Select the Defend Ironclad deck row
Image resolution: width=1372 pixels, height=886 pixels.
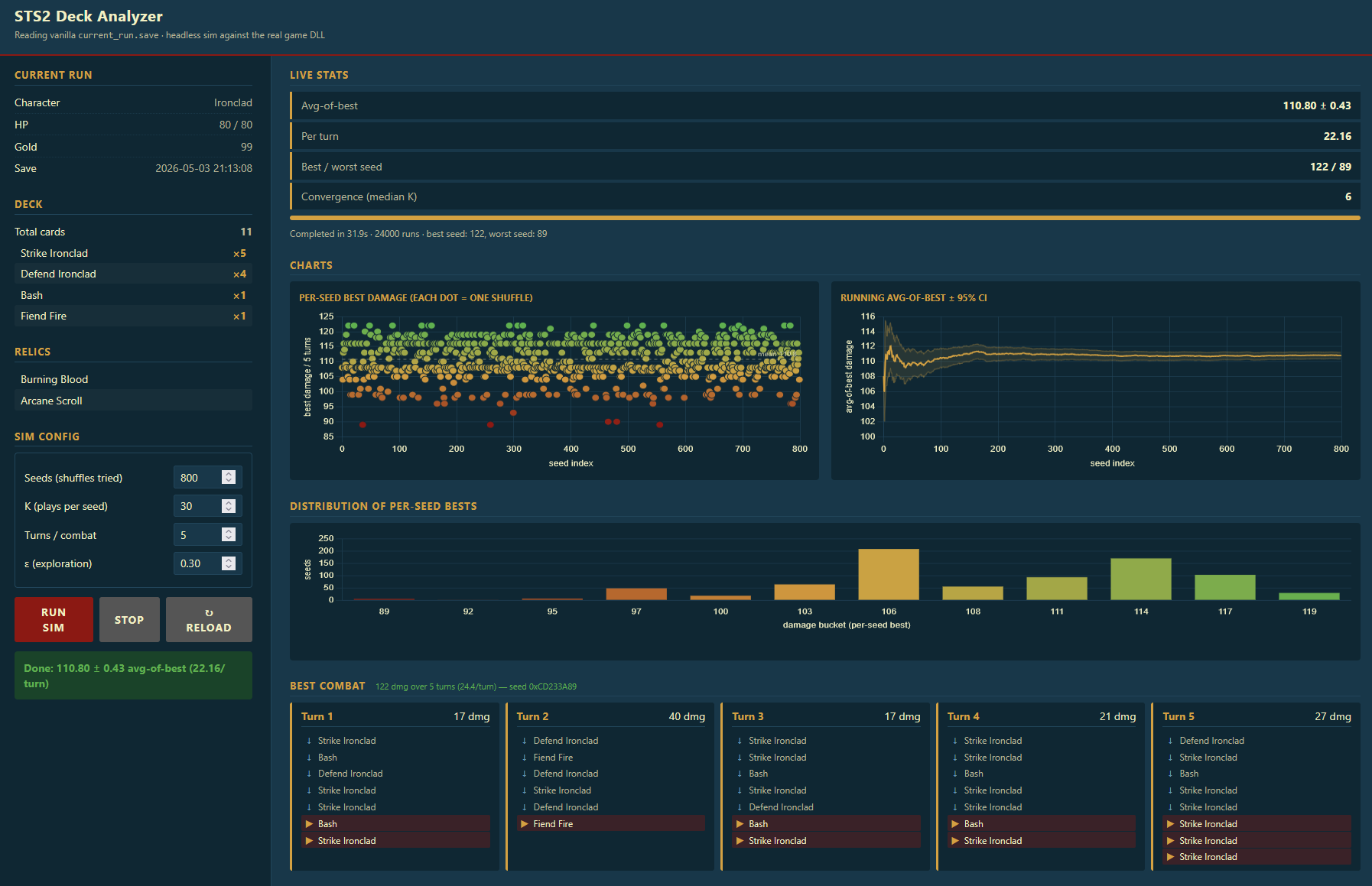point(133,274)
